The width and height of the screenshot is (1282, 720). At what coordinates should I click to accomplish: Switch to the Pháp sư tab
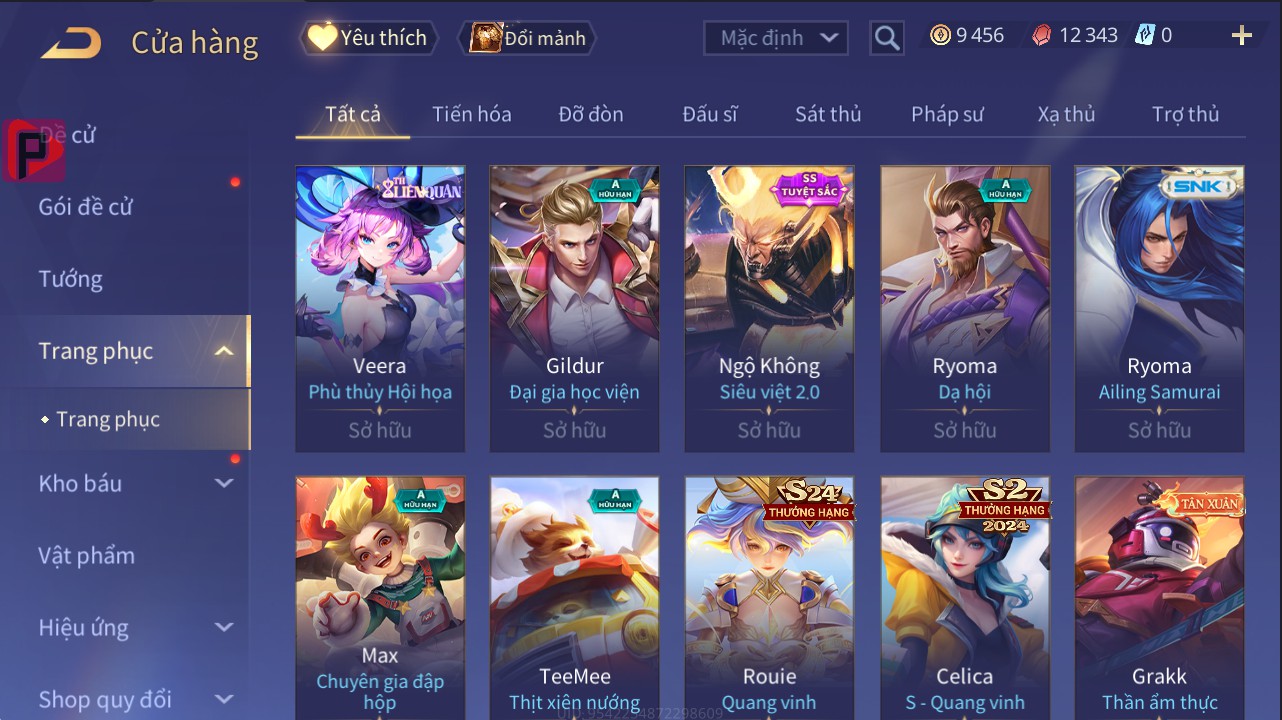[947, 114]
